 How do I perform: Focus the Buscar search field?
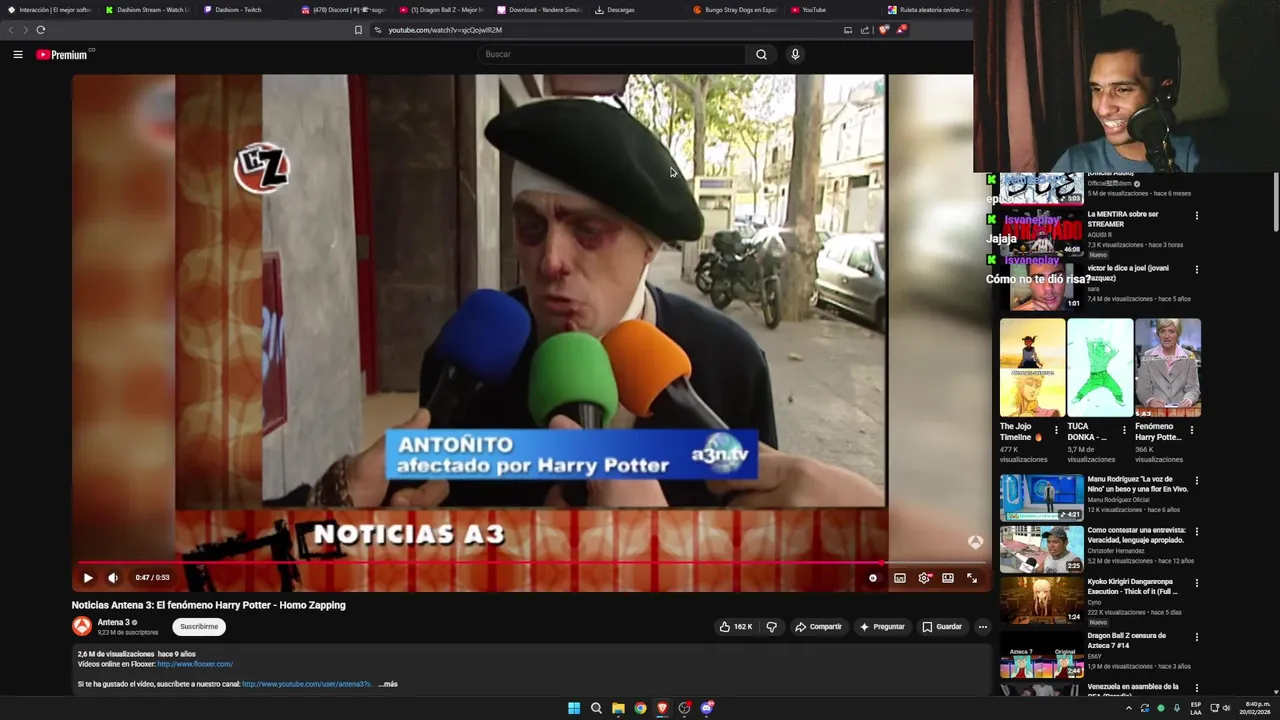click(610, 54)
